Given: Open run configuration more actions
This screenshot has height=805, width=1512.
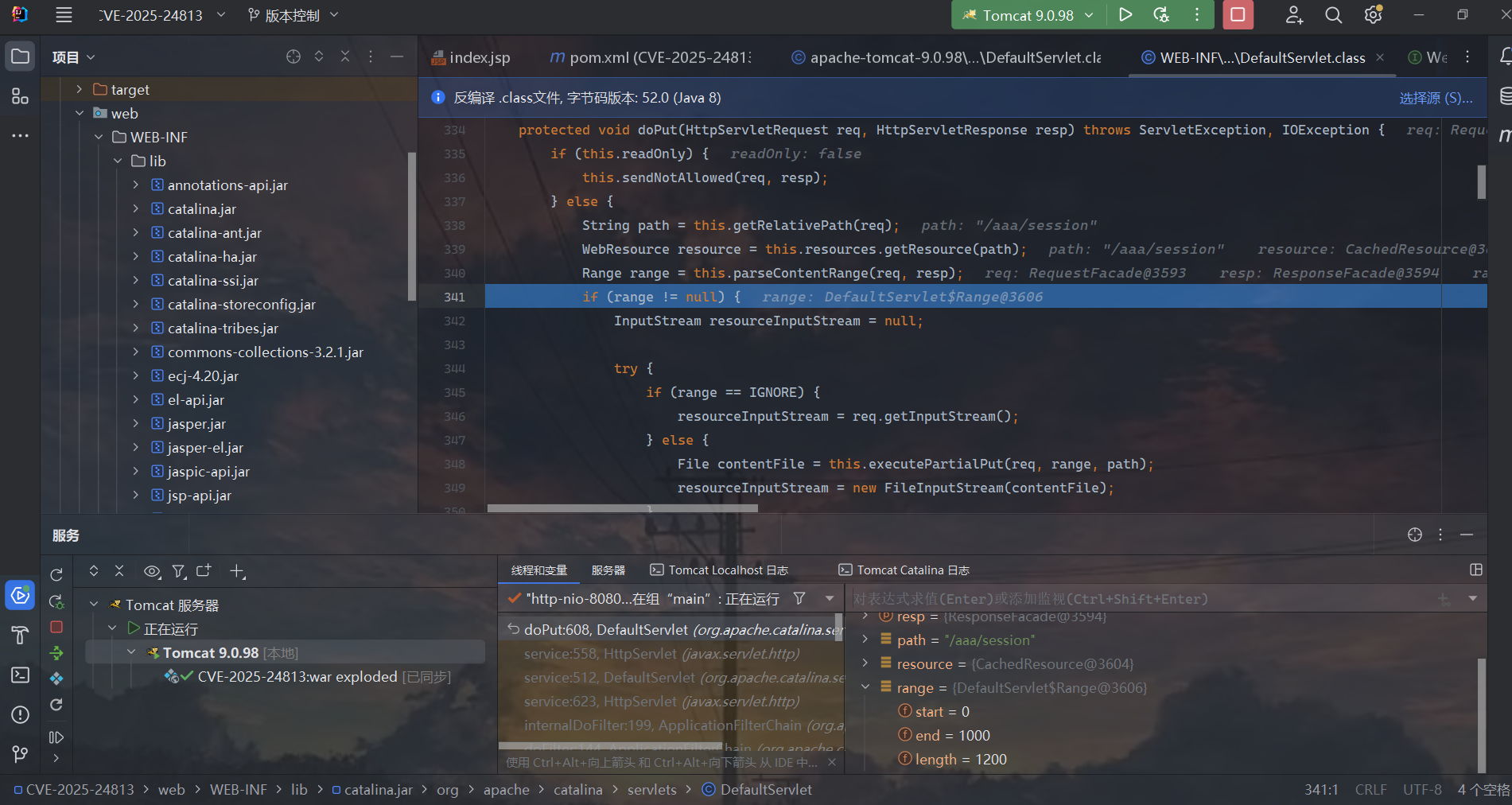Looking at the screenshot, I should coord(1197,15).
